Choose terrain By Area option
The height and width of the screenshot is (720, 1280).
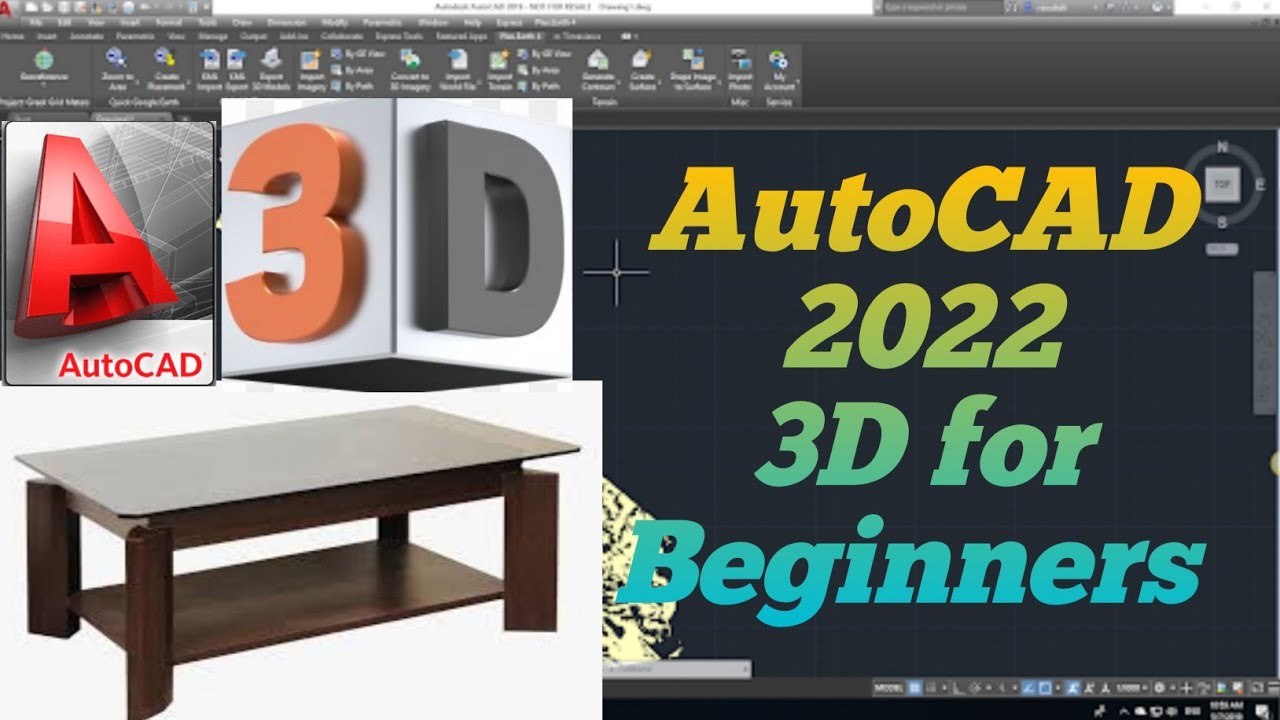[x=540, y=70]
